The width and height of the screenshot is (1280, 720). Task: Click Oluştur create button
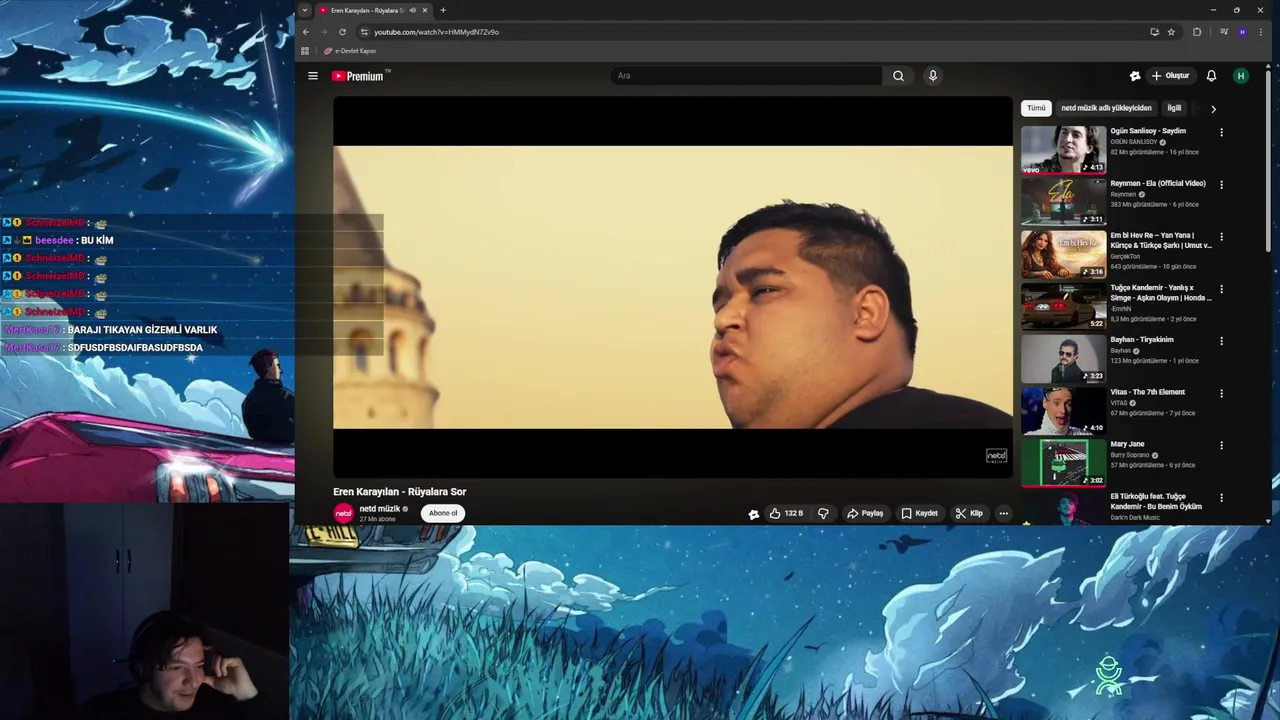pyautogui.click(x=1170, y=76)
